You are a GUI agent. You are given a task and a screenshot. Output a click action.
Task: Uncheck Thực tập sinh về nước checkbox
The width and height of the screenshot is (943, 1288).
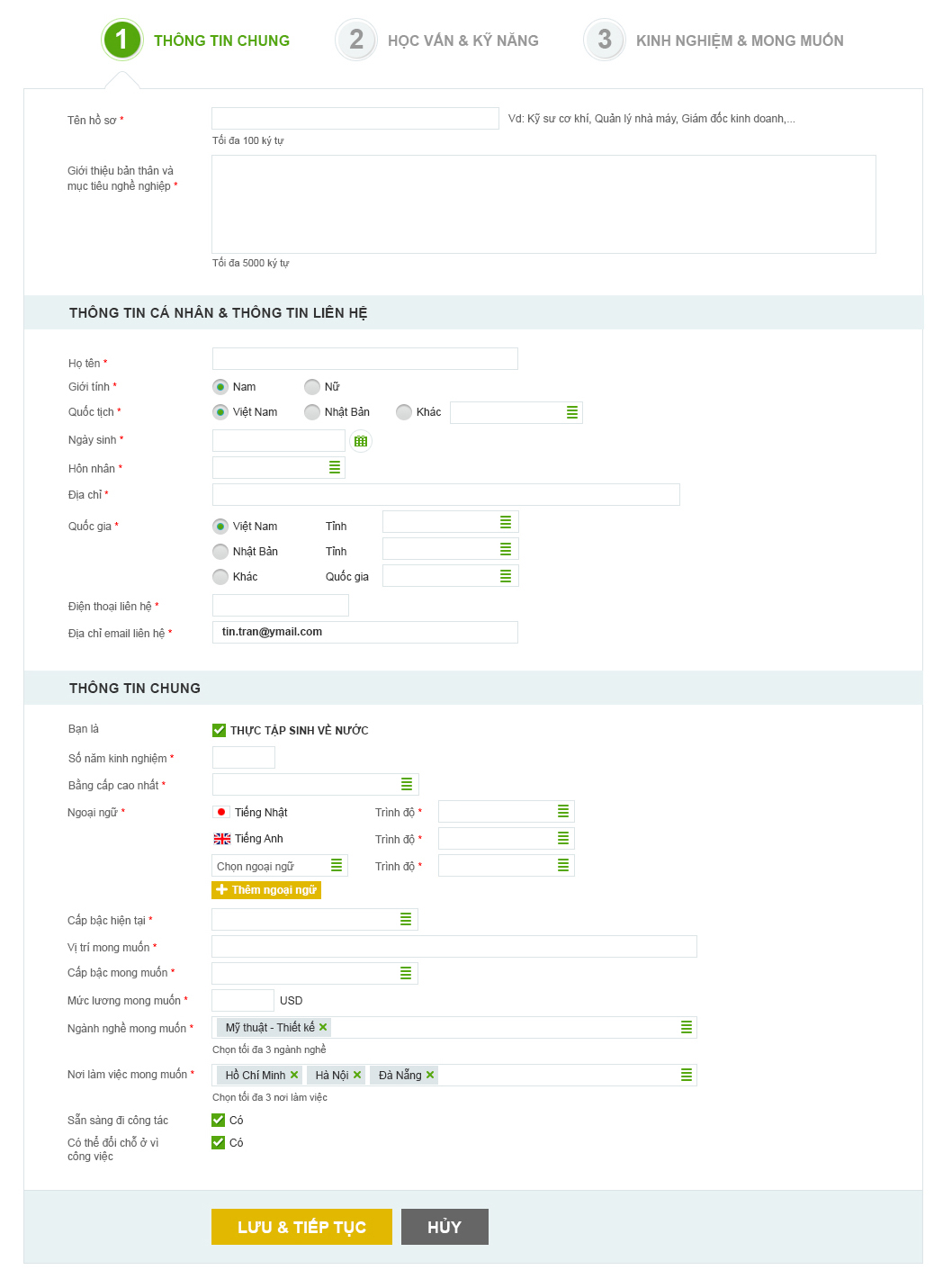[219, 730]
